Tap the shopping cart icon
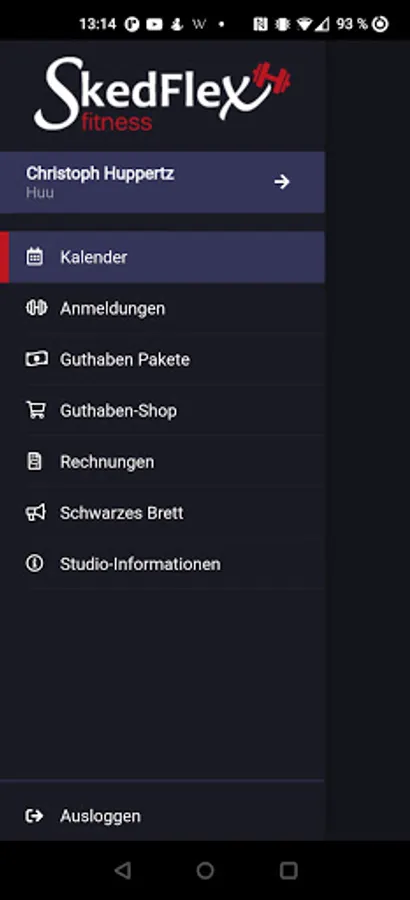The height and width of the screenshot is (900, 410). (36, 410)
